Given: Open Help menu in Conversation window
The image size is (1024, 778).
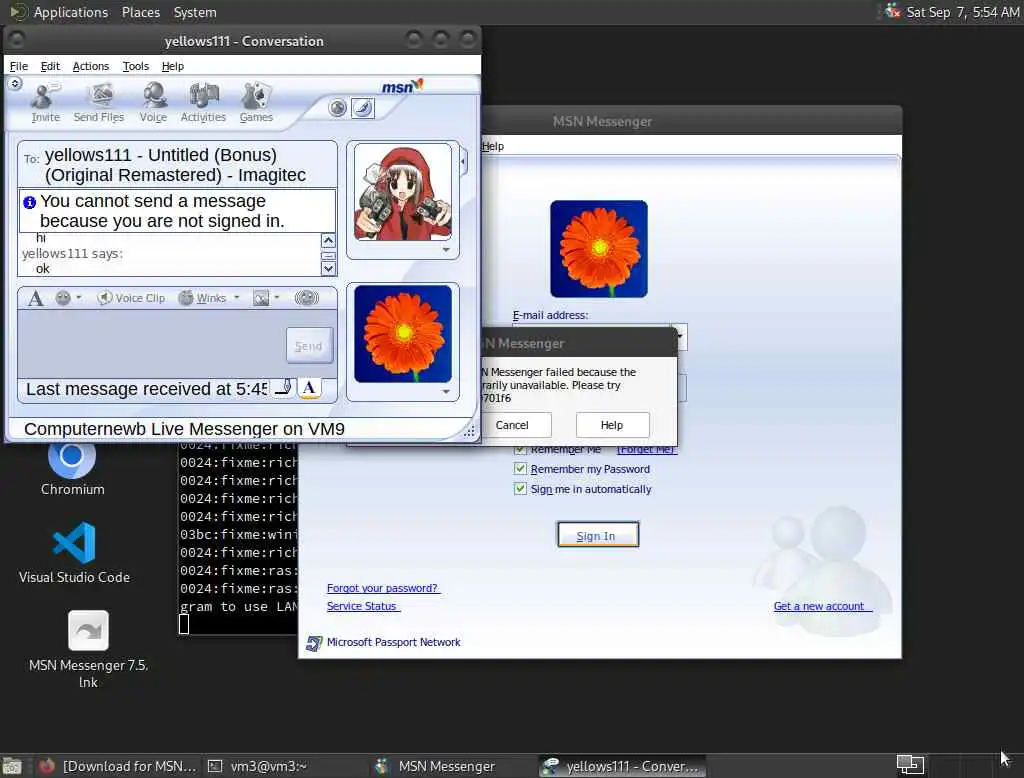Looking at the screenshot, I should (x=172, y=66).
